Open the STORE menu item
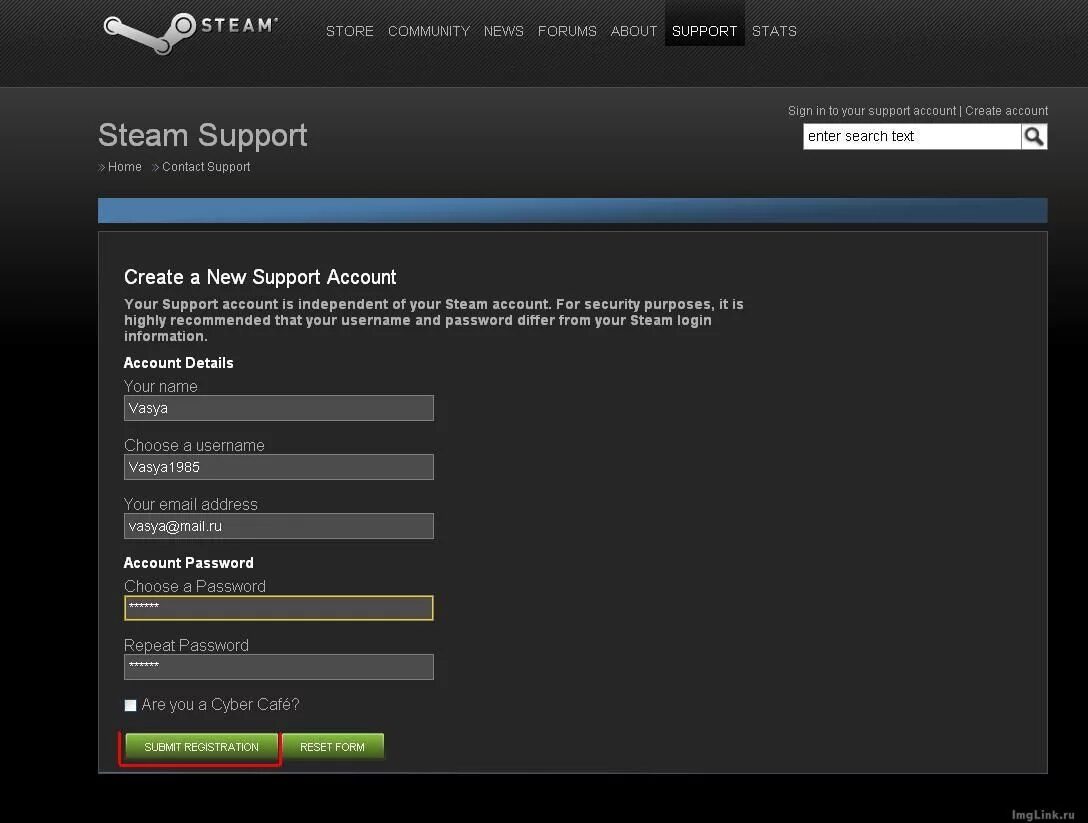The width and height of the screenshot is (1088, 823). 350,31
